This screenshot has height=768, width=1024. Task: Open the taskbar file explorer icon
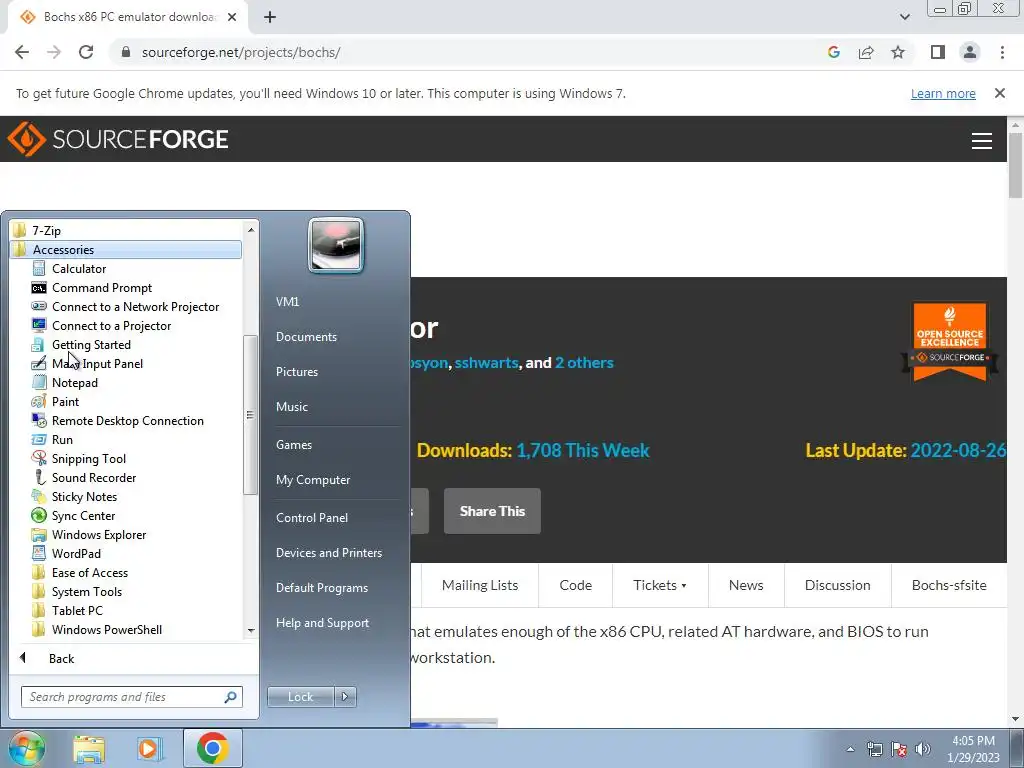pos(89,748)
